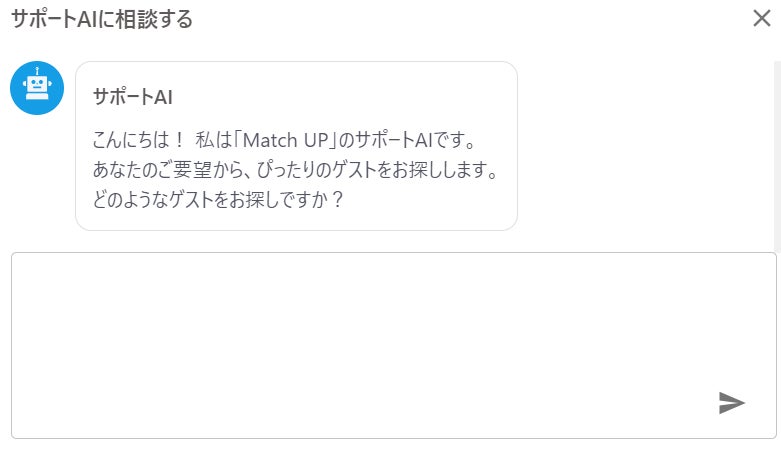The width and height of the screenshot is (781, 451).
Task: Focus the empty message input box
Action: 393,345
